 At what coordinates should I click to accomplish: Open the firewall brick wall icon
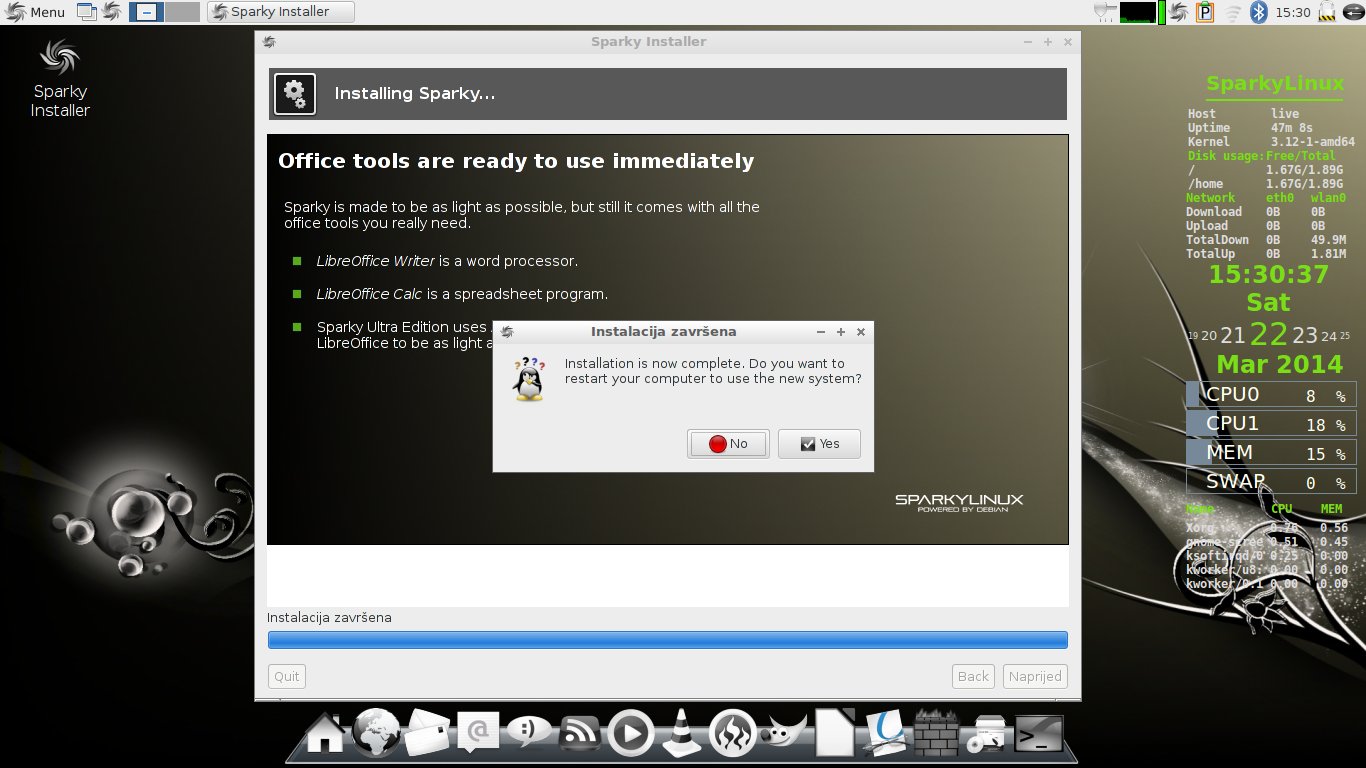click(x=937, y=734)
